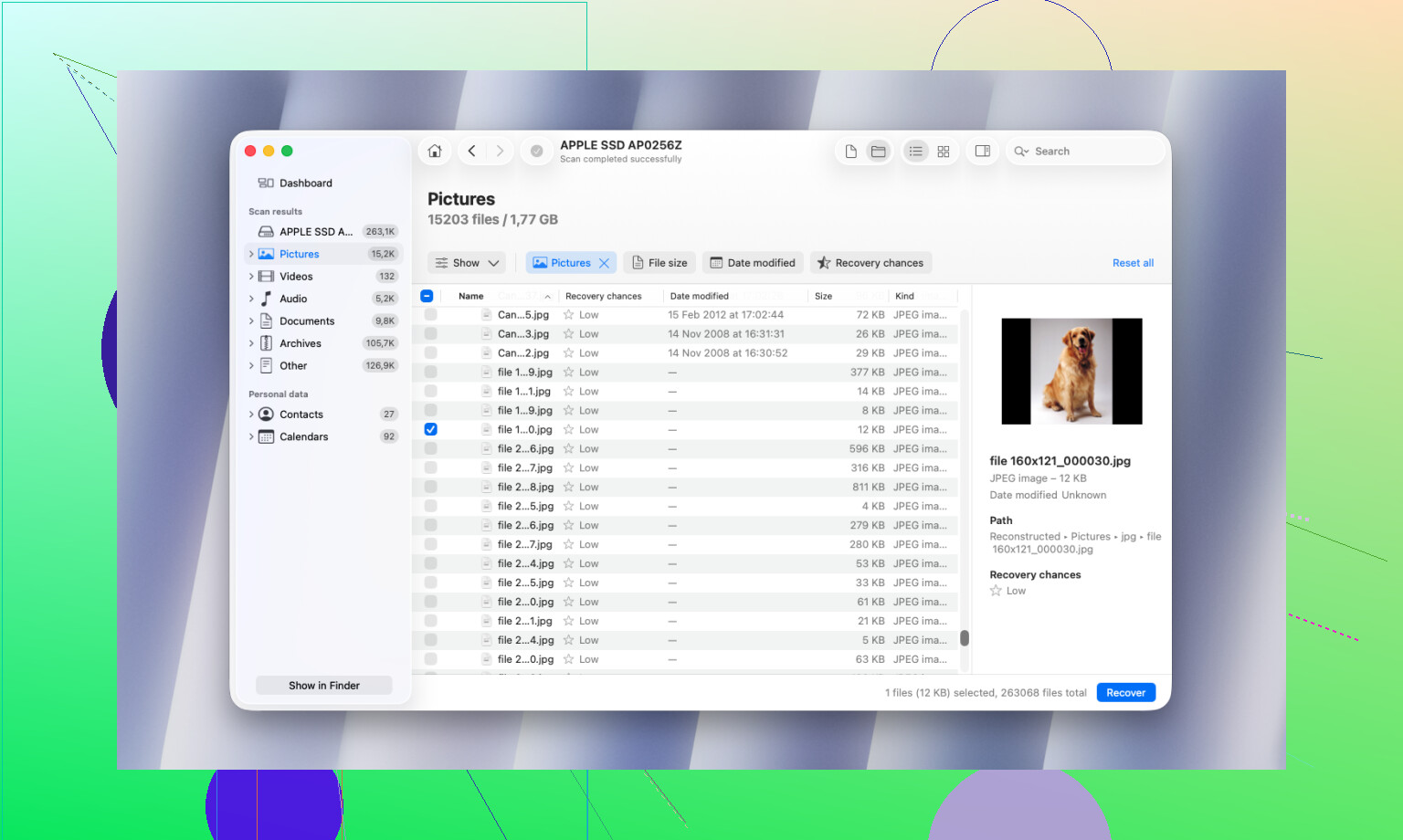The image size is (1403, 840).
Task: Sort by the Name column header
Action: (x=471, y=296)
